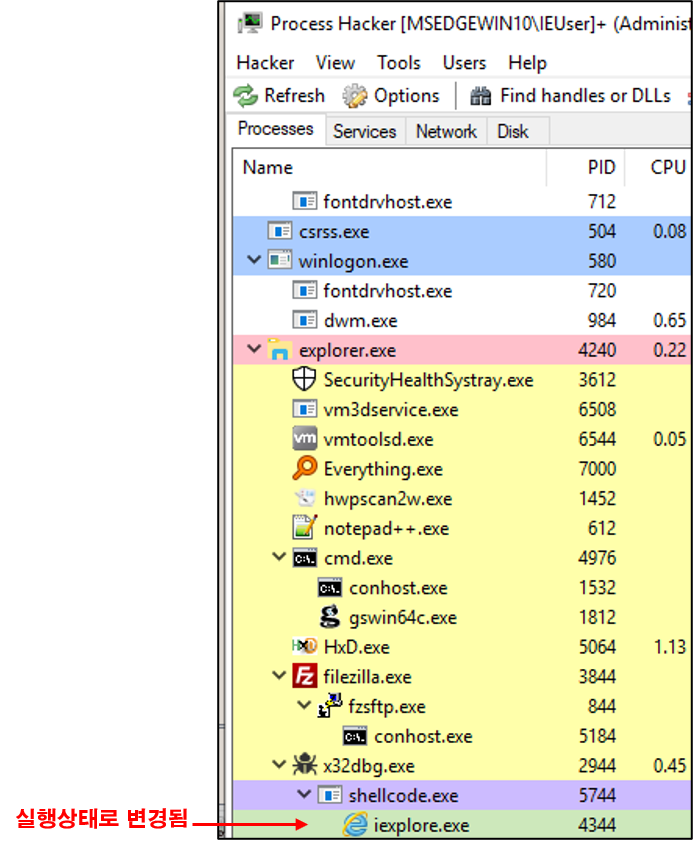This screenshot has height=843, width=693.
Task: Click the filezilla.exe FZ icon
Action: click(304, 676)
